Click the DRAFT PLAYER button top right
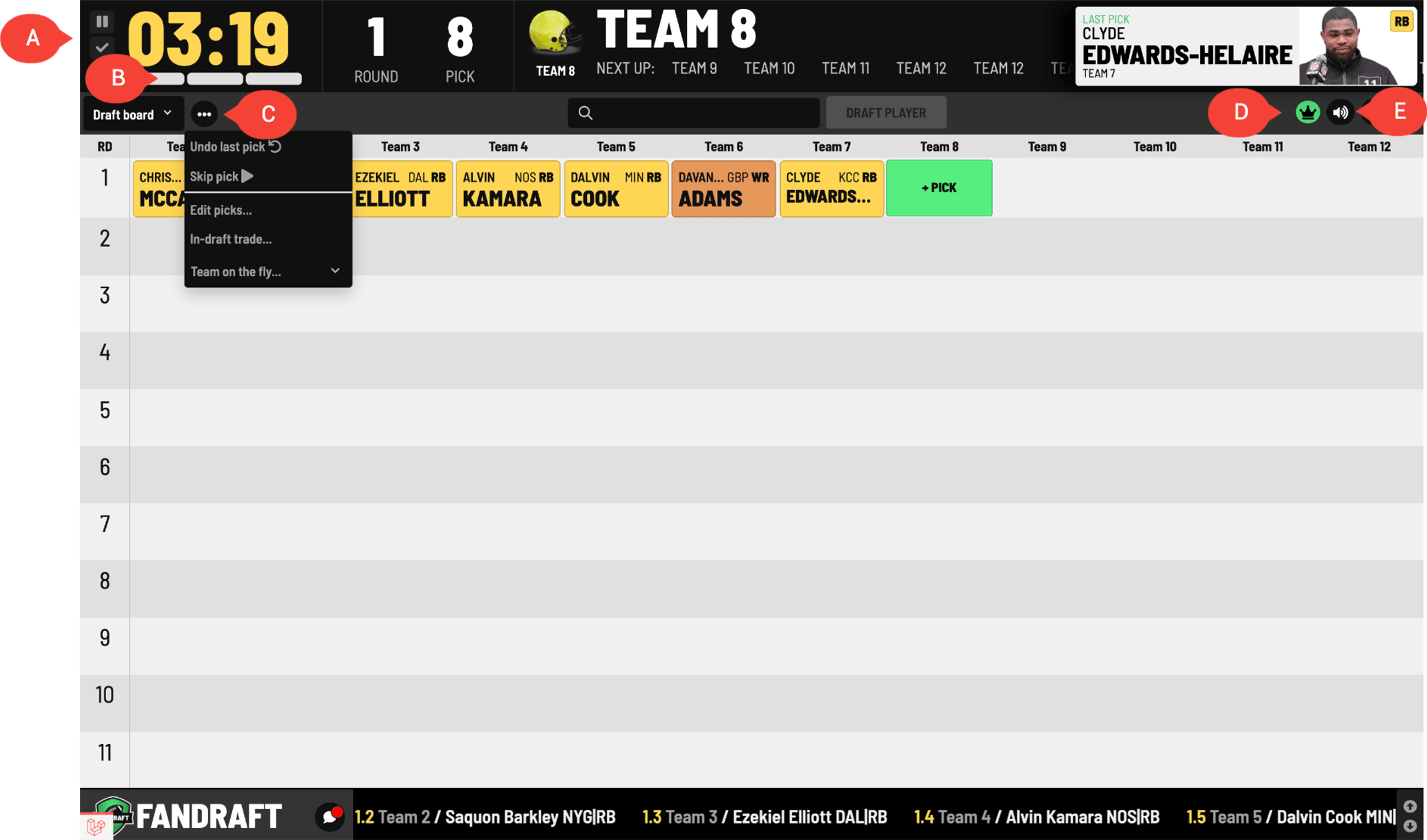The height and width of the screenshot is (840, 1427). (x=885, y=112)
